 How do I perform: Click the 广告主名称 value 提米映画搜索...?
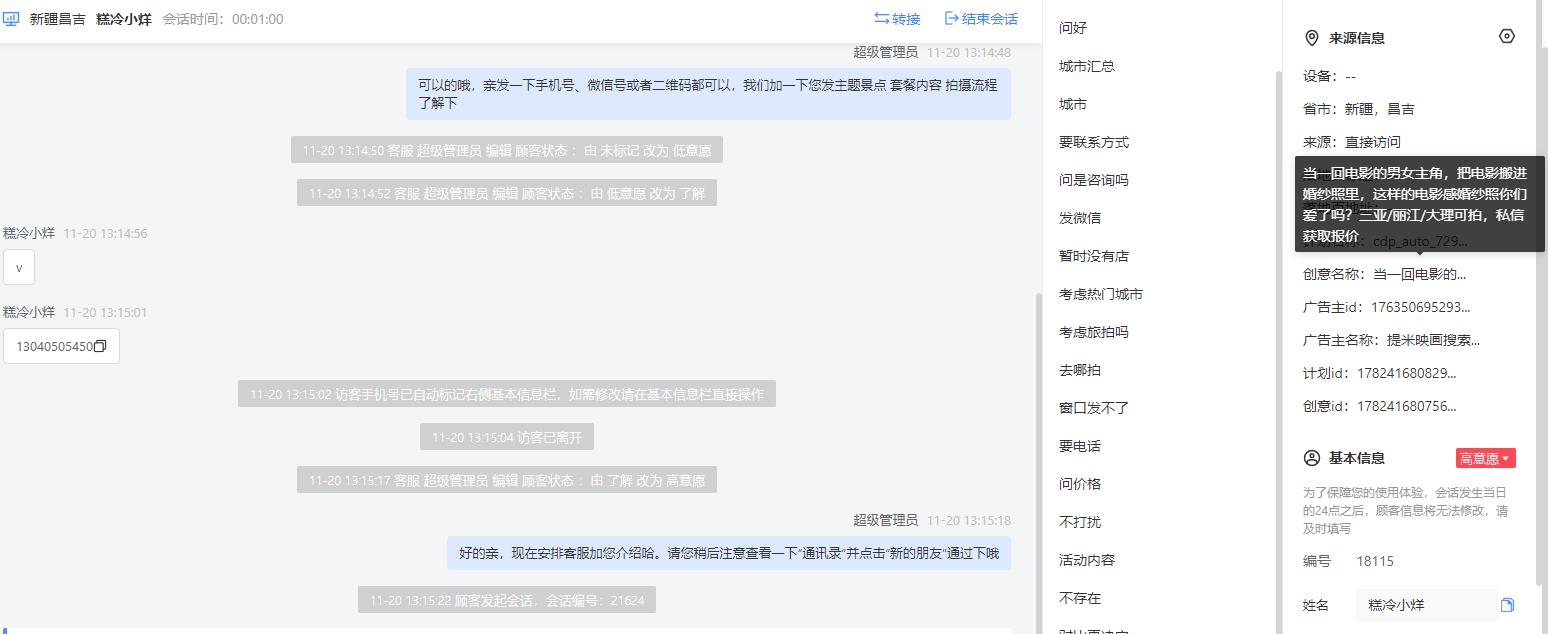click(x=1433, y=340)
